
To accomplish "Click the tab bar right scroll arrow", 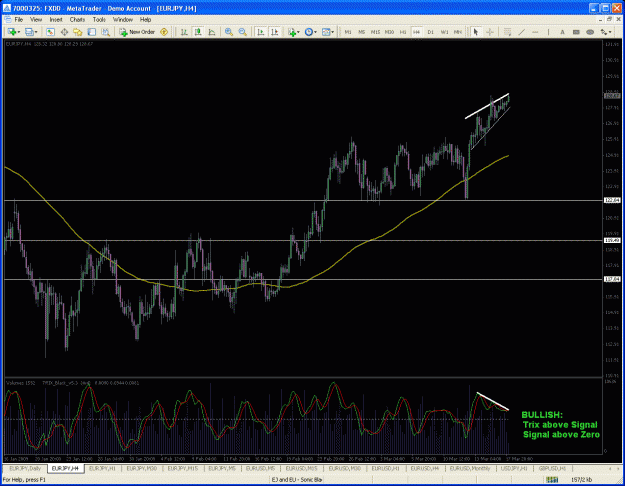I will (x=619, y=468).
